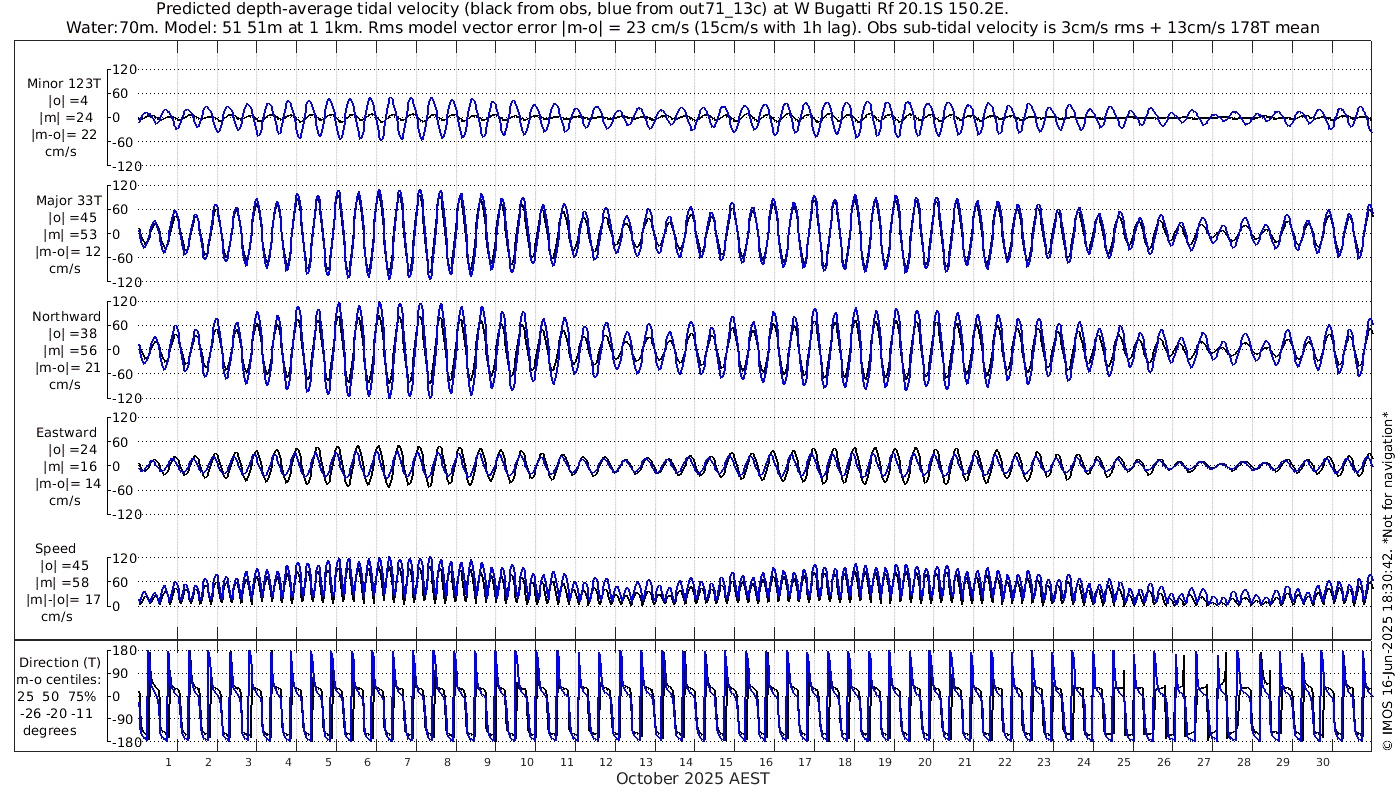The width and height of the screenshot is (1400, 800).
Task: Click the "Speed" panel label
Action: [55, 549]
